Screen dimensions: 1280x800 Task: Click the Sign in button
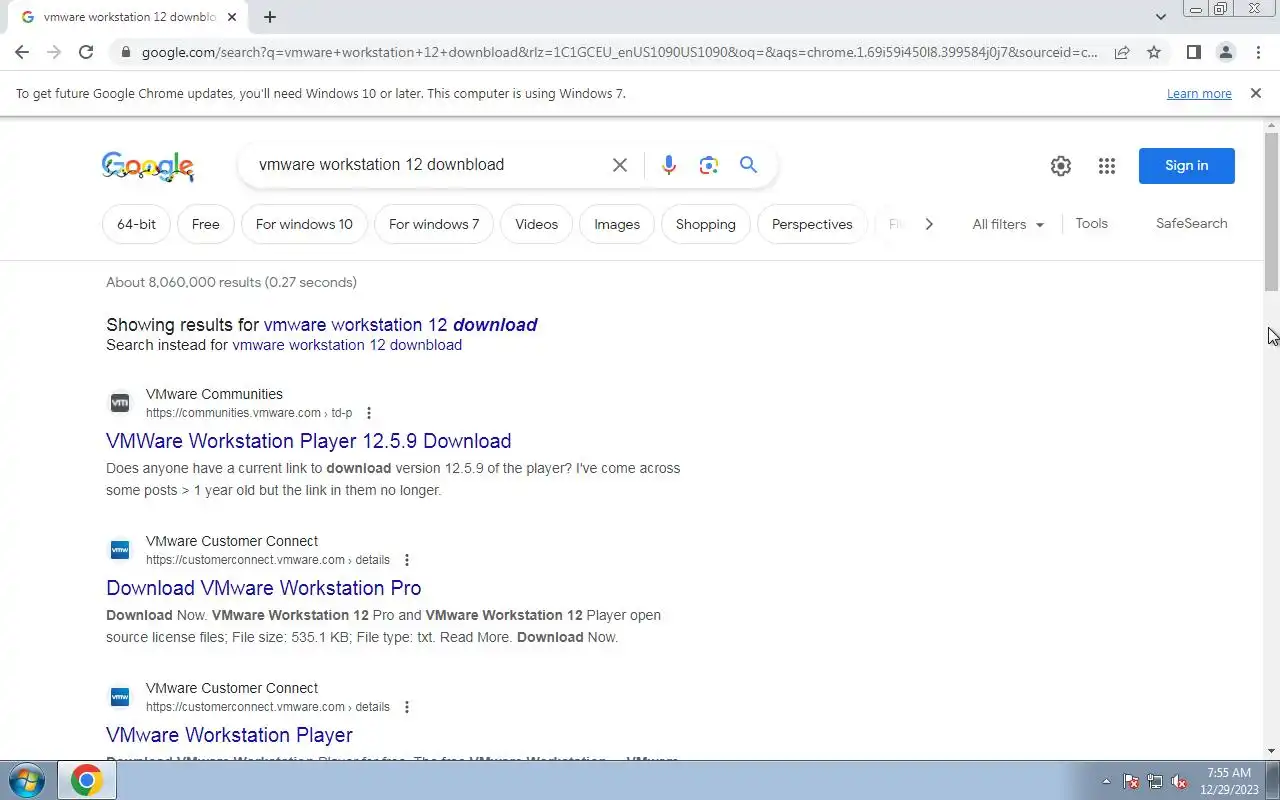(1186, 165)
